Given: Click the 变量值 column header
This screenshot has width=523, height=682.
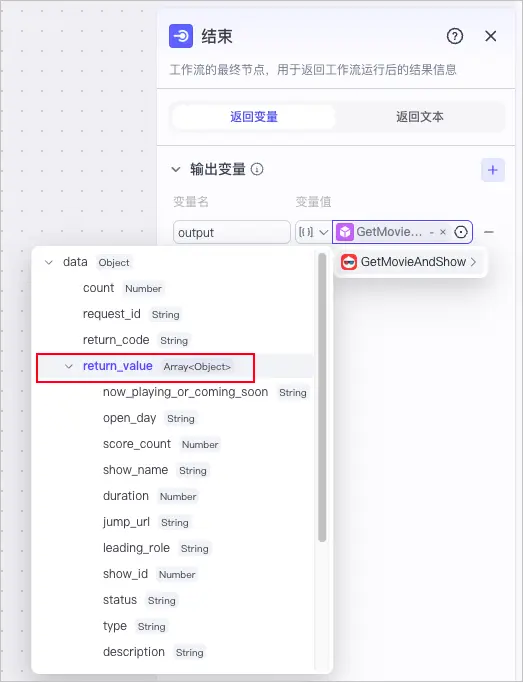Looking at the screenshot, I should tap(313, 202).
